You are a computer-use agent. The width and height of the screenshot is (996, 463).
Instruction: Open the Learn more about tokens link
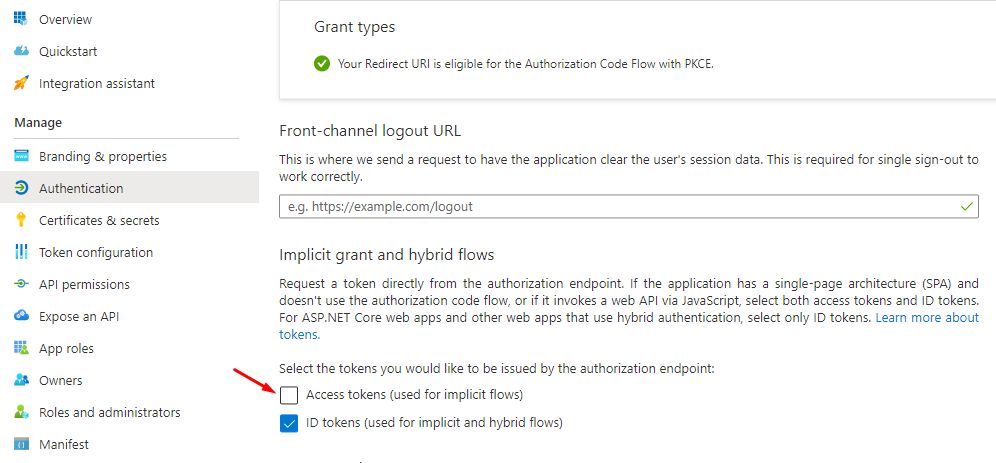tap(927, 317)
